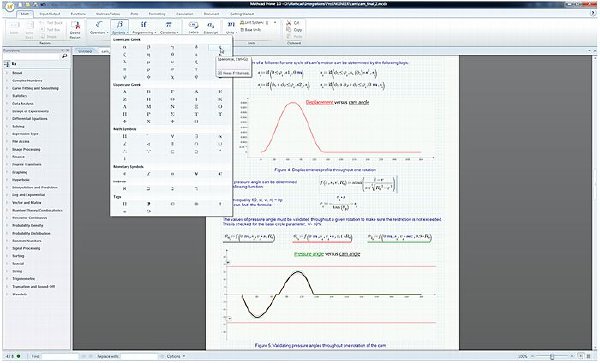Insert lowercase gamma symbol
Viewport: 600px width, 363px height.
pos(172,47)
